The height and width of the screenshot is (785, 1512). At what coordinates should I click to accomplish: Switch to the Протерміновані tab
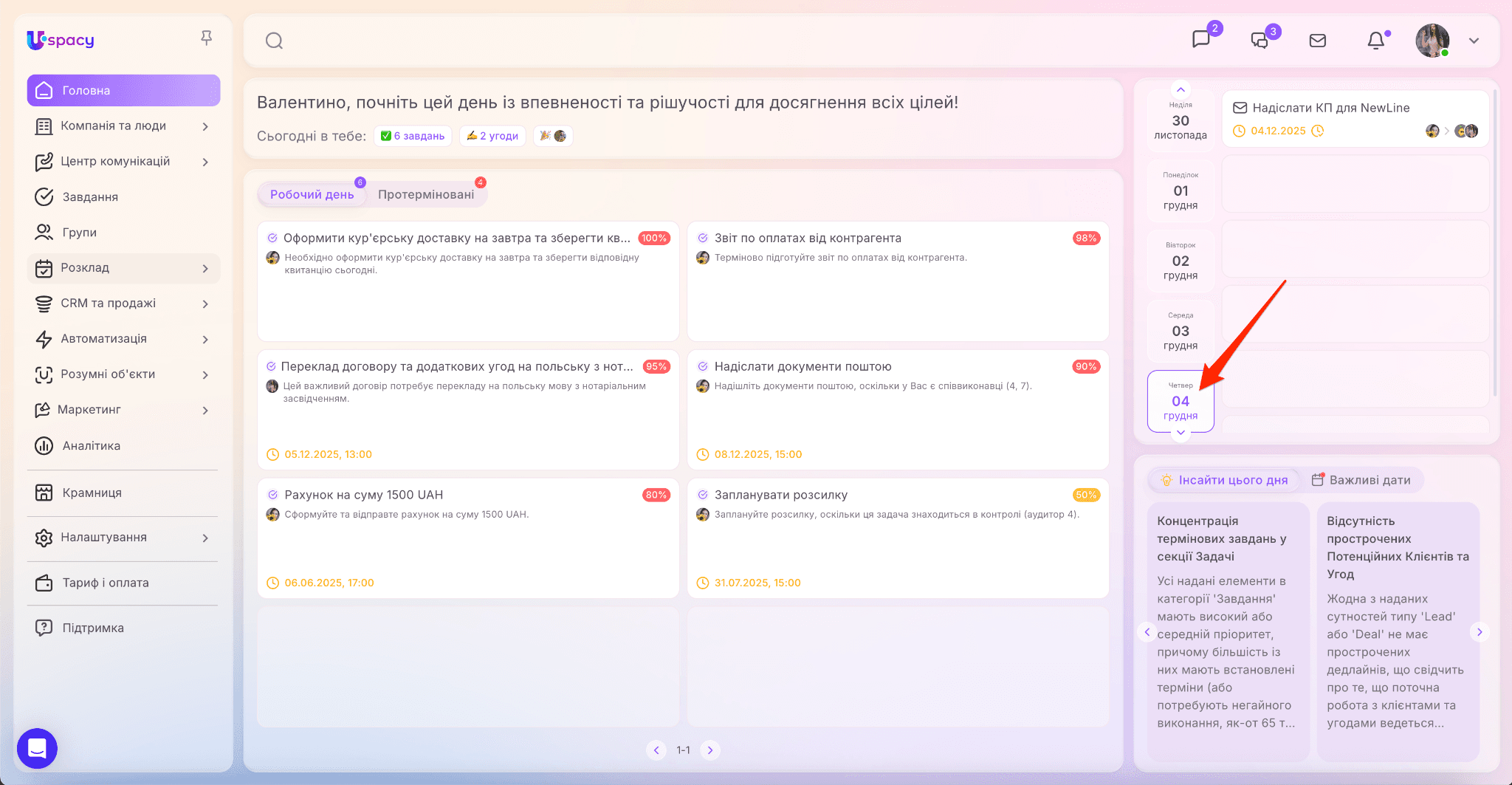click(x=426, y=194)
